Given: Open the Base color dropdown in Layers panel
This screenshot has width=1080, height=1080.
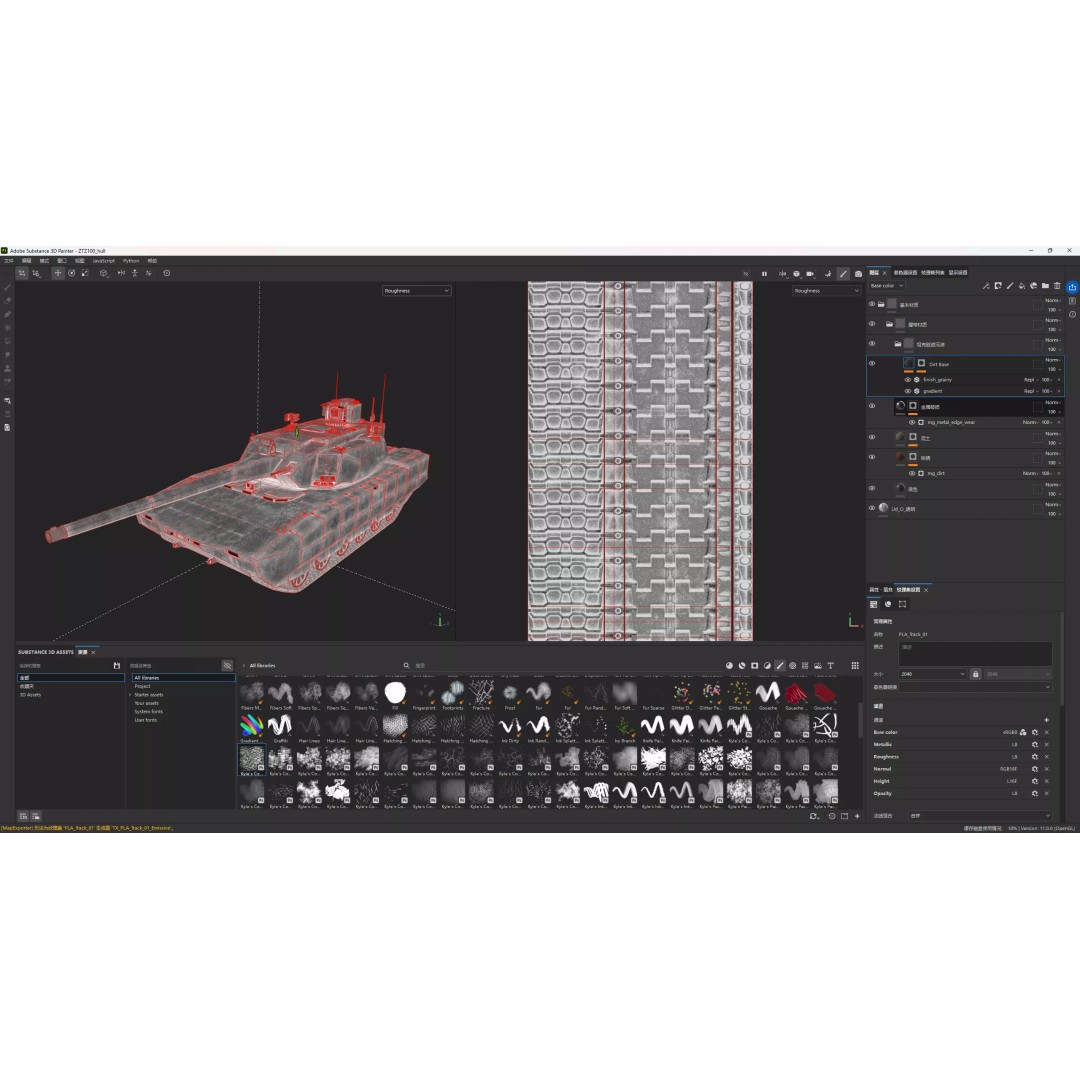Looking at the screenshot, I should 886,286.
